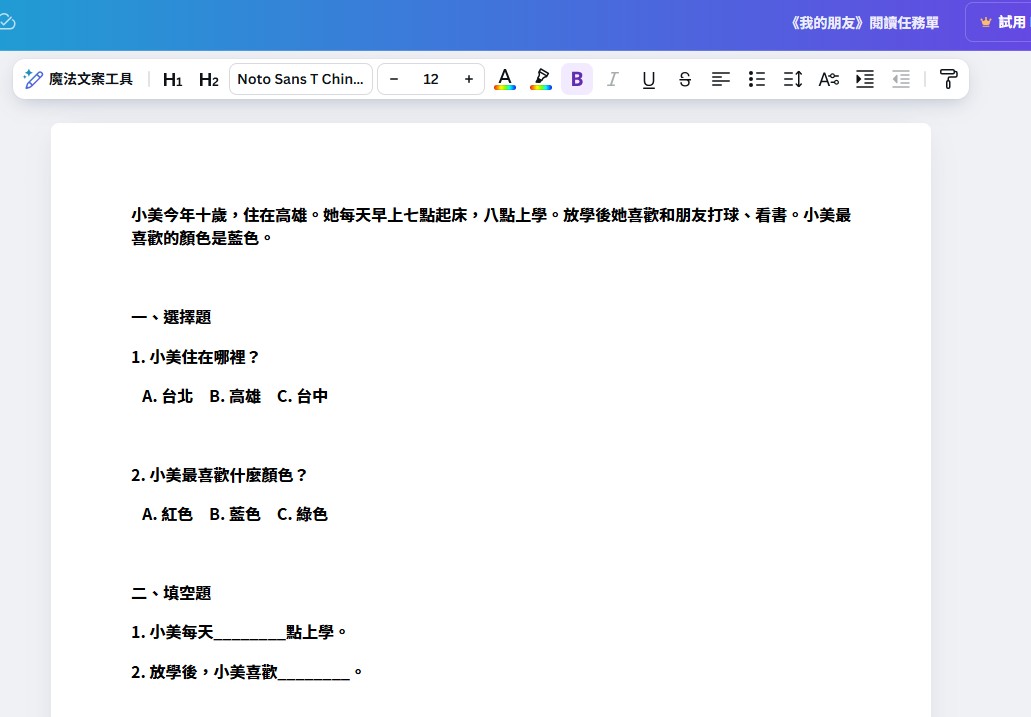Open the text alignment options
The image size is (1031, 717).
click(x=721, y=79)
